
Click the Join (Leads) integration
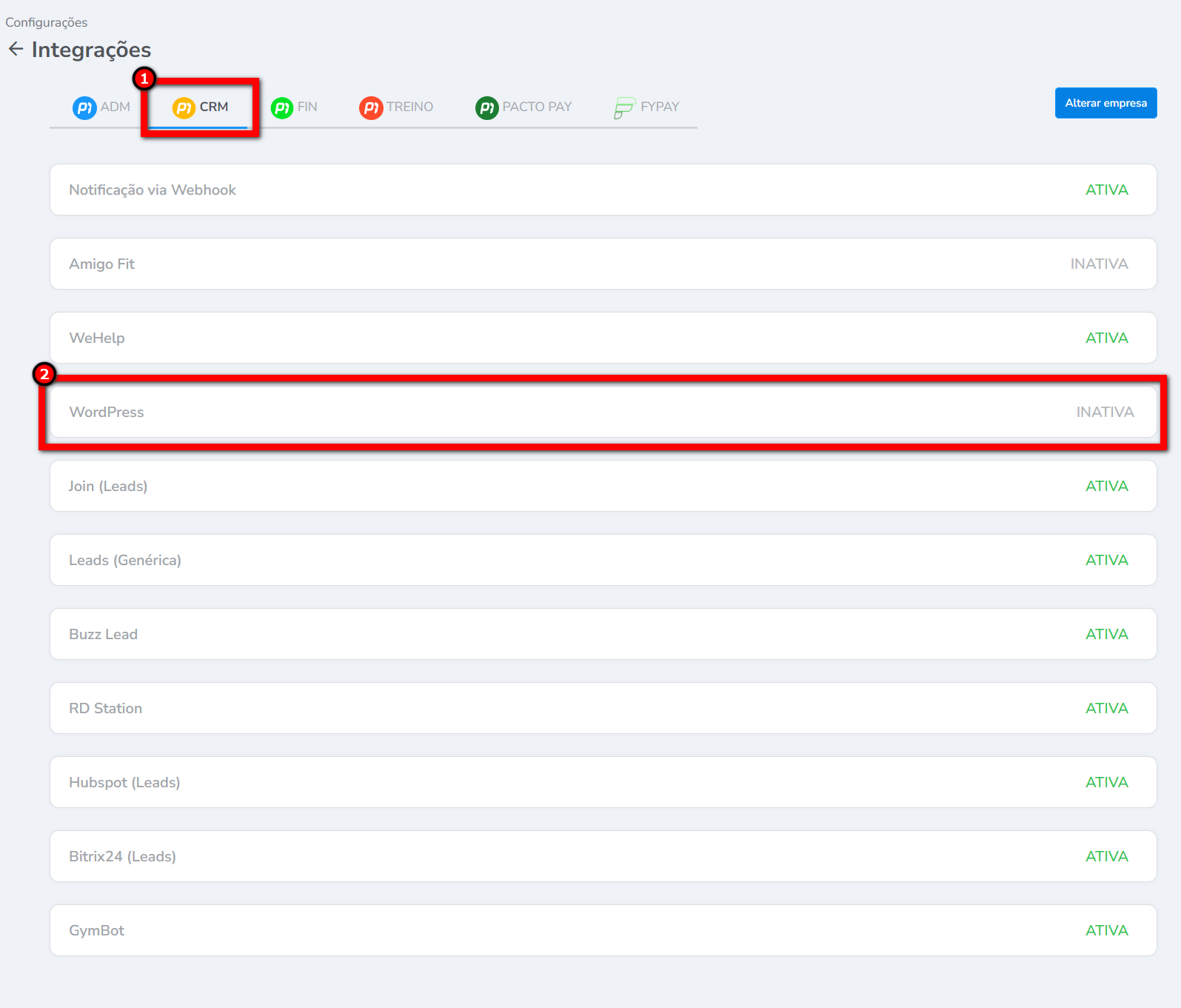tap(108, 487)
